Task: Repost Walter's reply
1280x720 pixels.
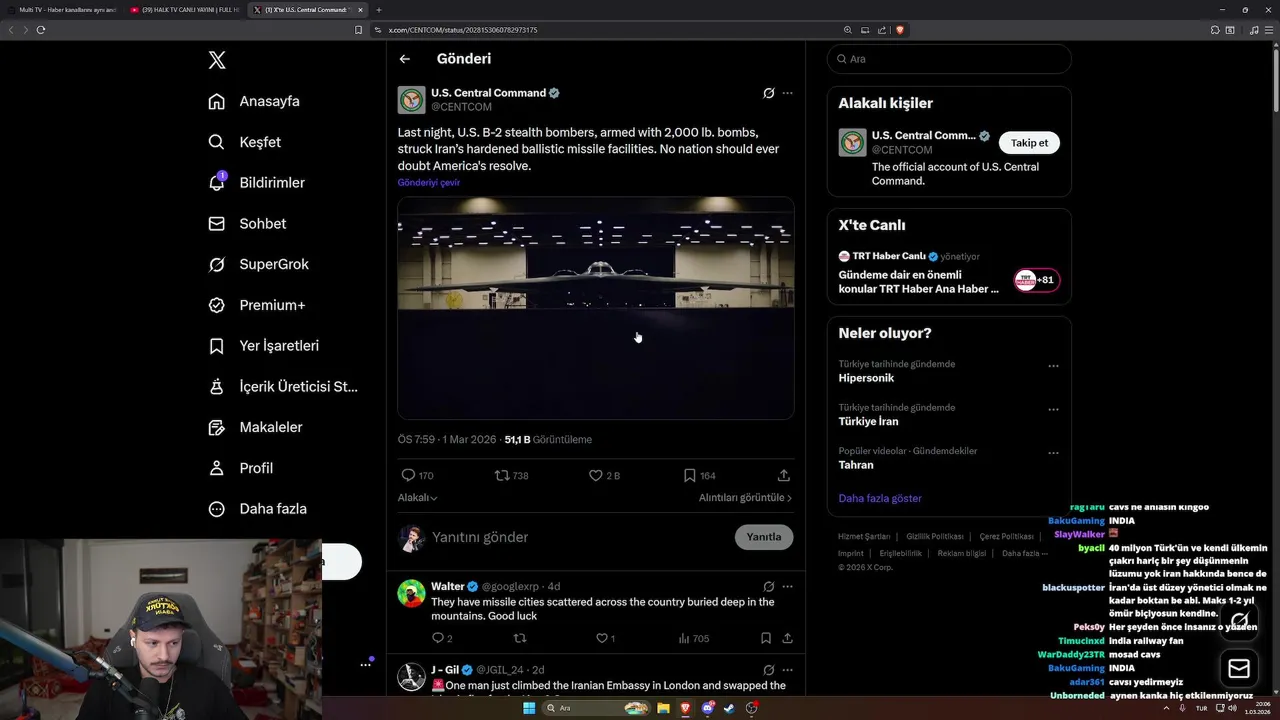Action: pos(520,638)
